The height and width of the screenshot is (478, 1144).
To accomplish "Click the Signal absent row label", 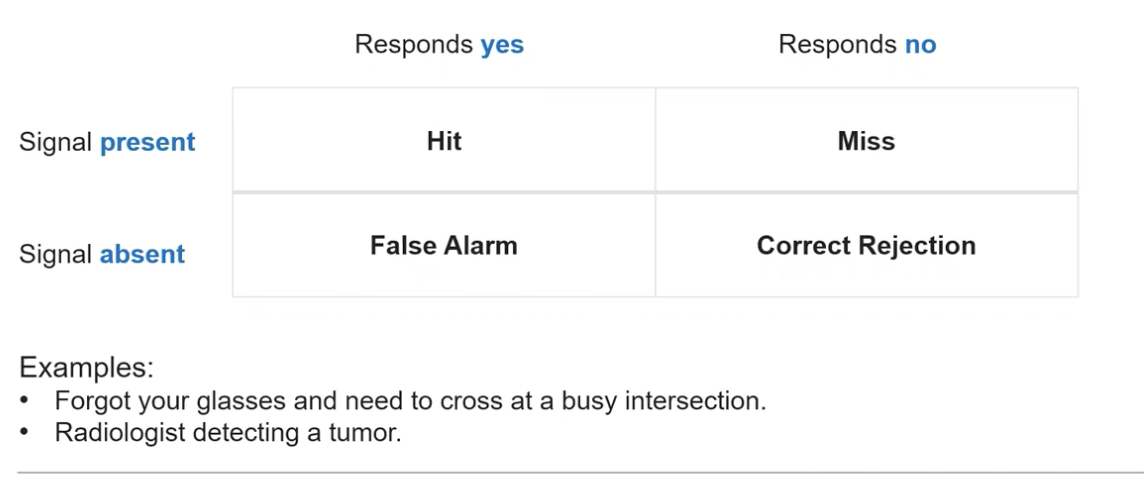I will pyautogui.click(x=102, y=254).
